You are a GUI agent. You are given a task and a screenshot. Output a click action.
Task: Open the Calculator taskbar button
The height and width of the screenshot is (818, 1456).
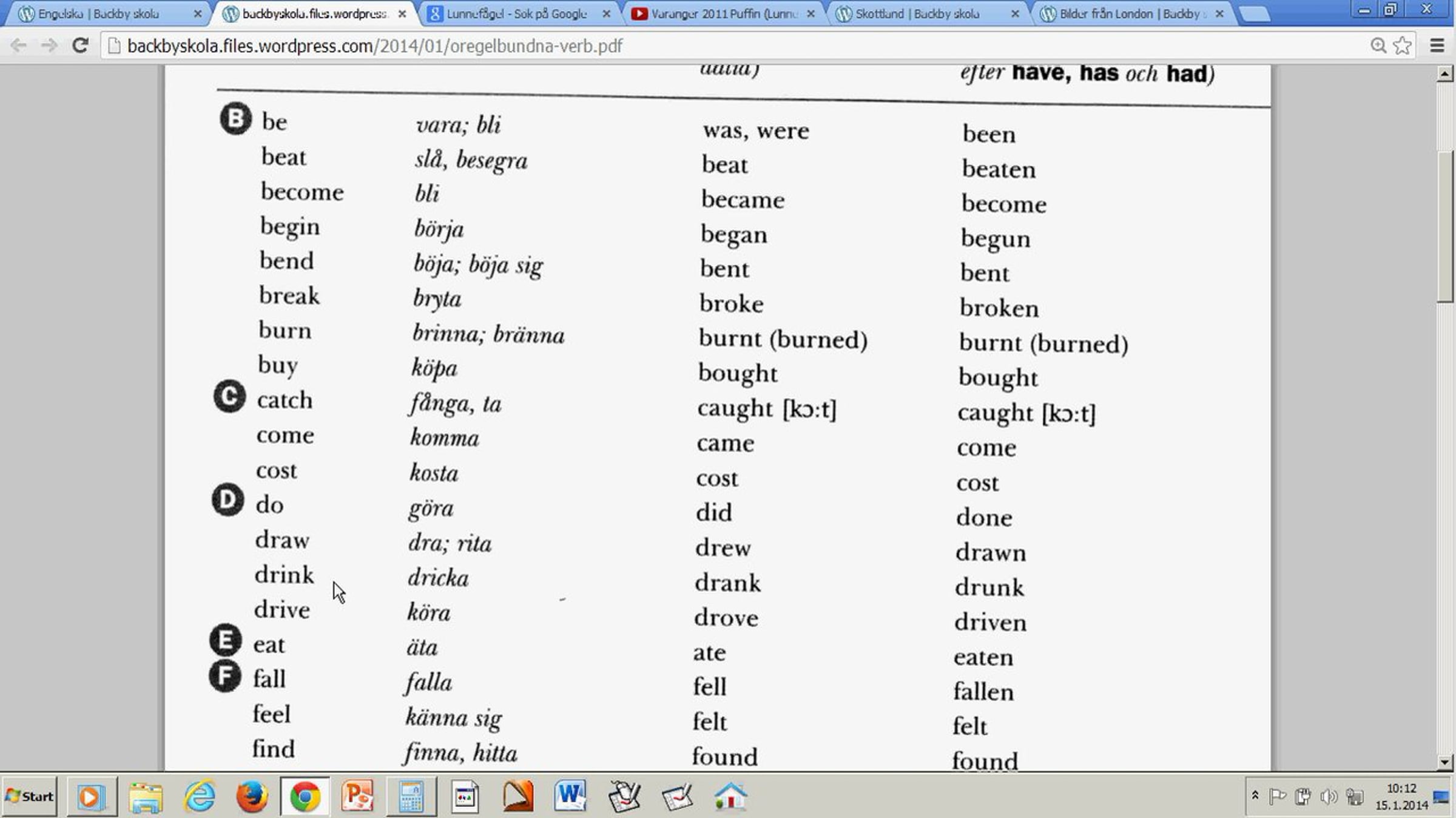coord(411,796)
